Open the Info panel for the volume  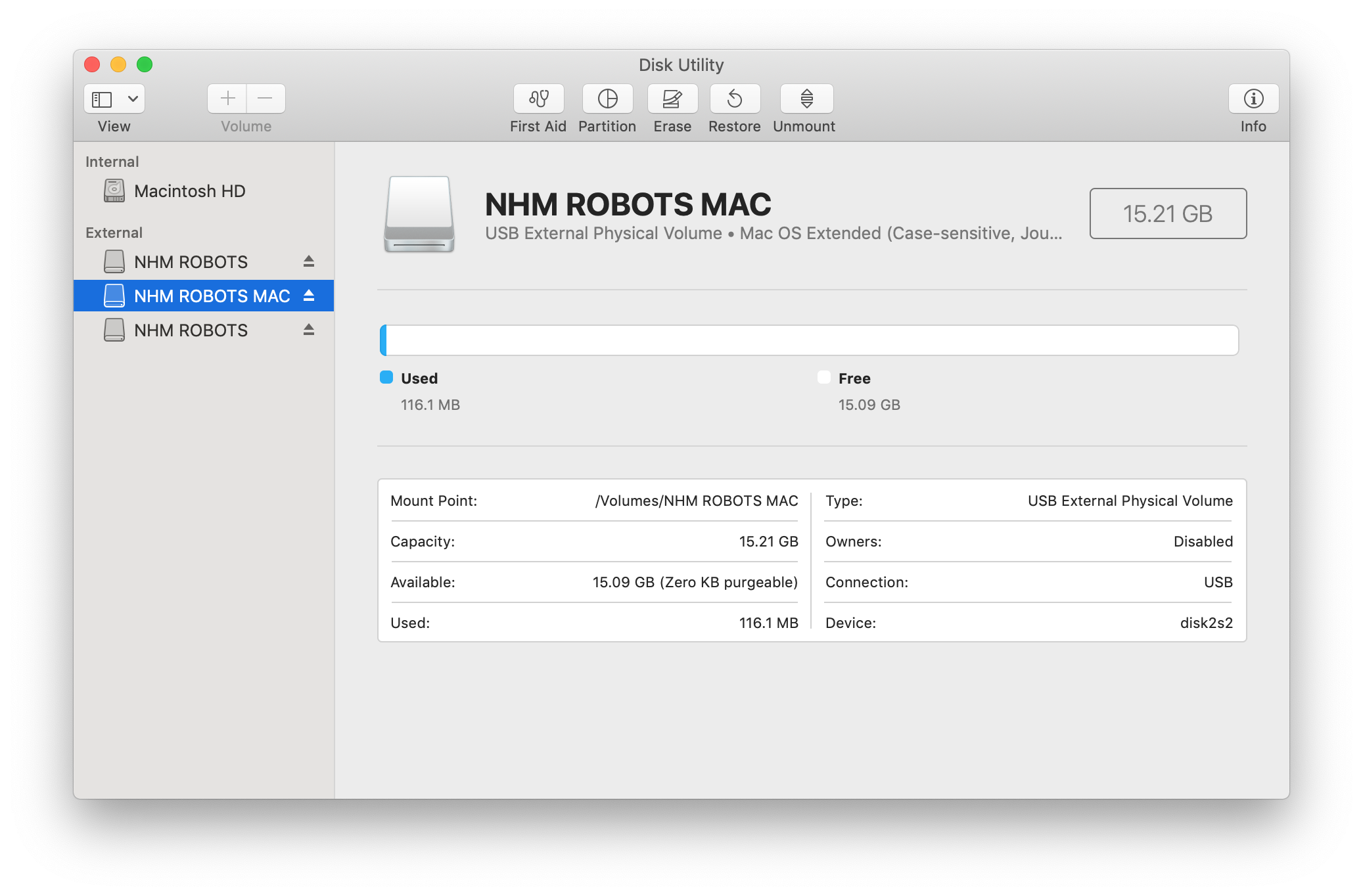pos(1253,99)
